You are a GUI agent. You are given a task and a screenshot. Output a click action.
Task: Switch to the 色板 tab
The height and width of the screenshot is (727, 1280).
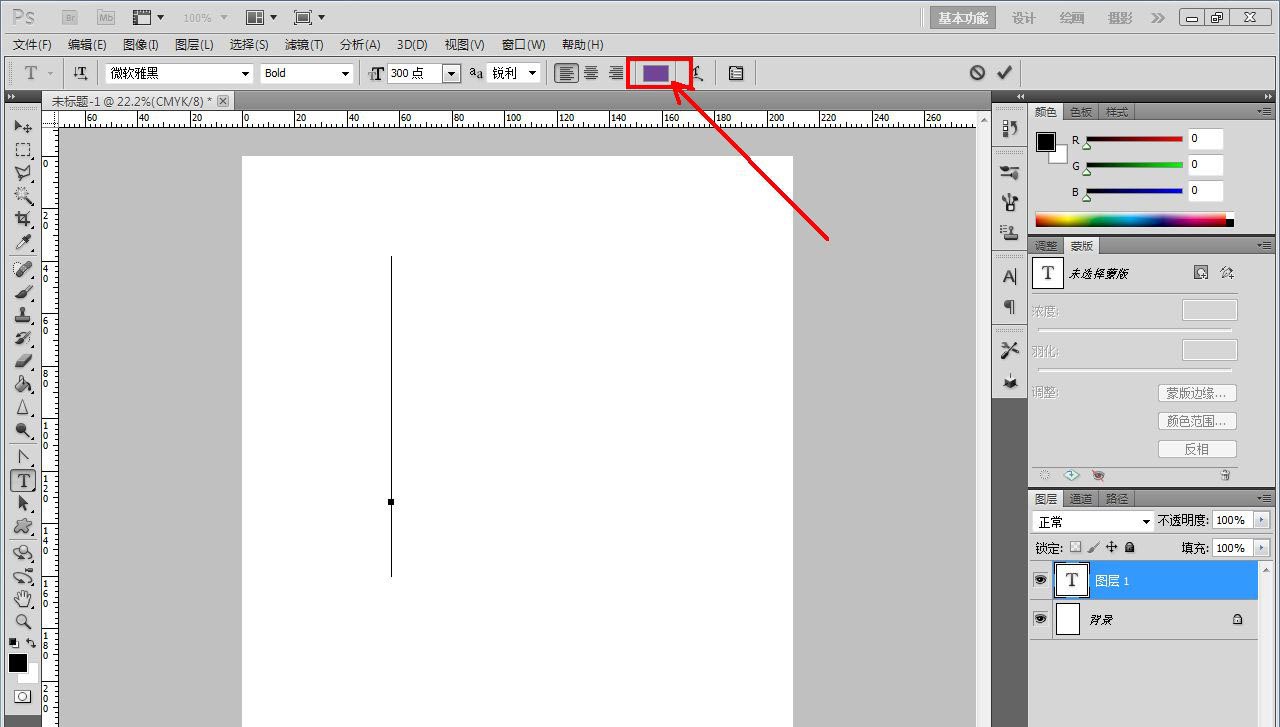1081,112
